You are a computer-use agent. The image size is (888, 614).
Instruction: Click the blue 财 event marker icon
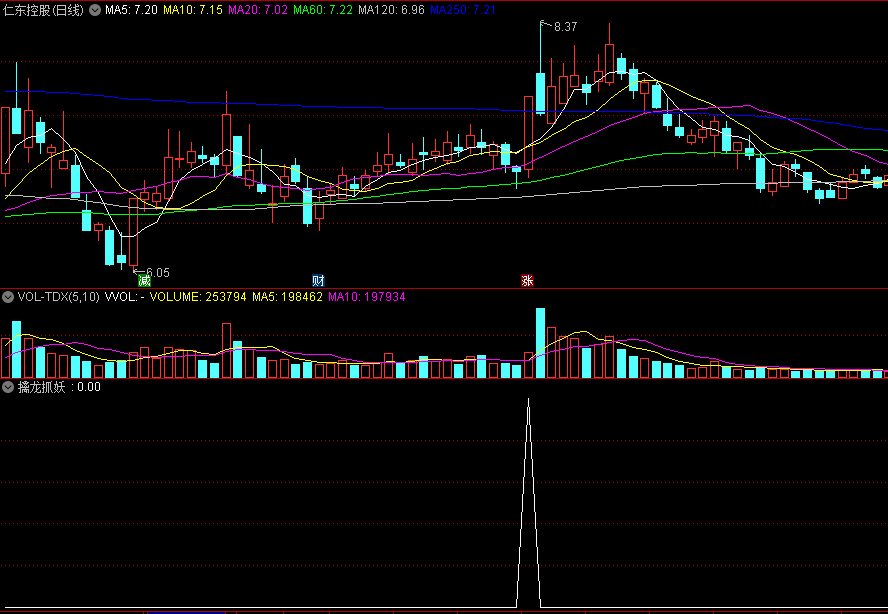(x=318, y=280)
